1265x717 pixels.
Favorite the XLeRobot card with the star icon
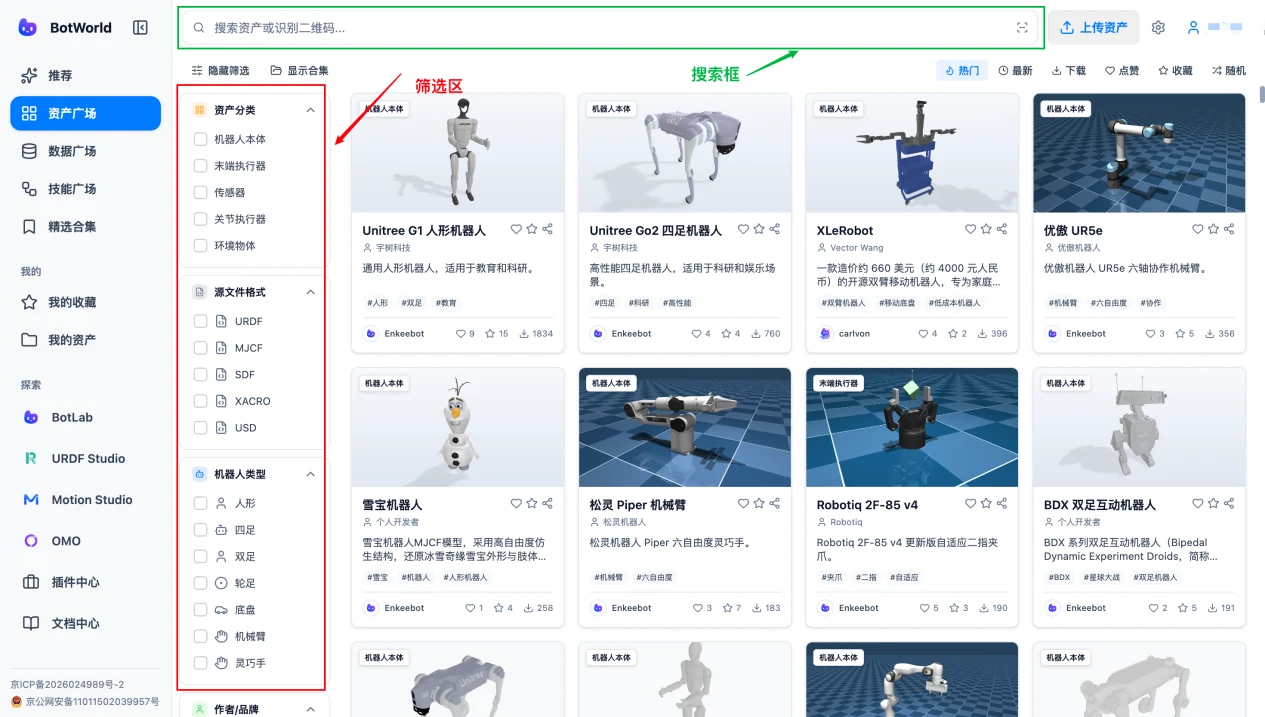986,229
